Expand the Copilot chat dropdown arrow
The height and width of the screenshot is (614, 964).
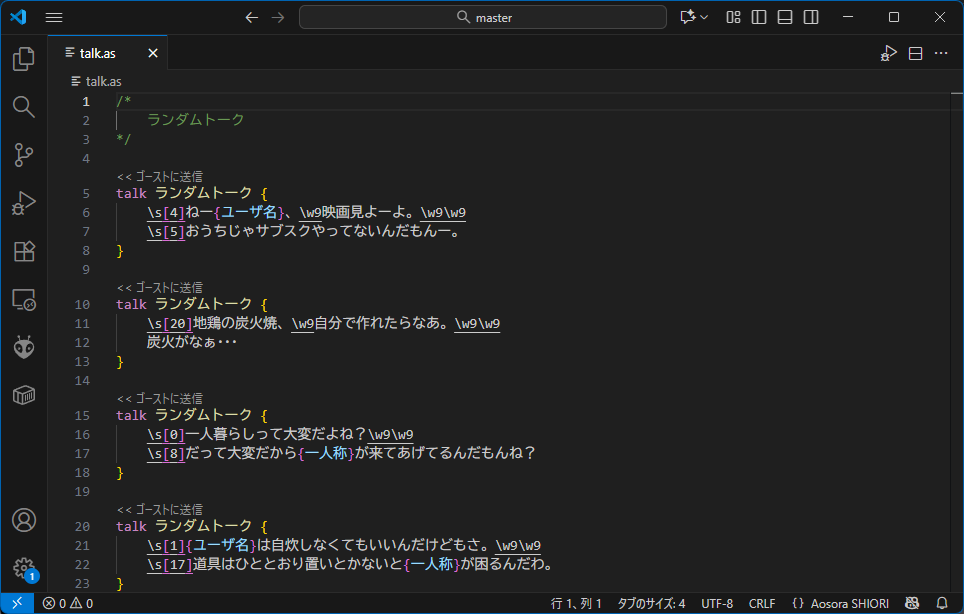[705, 17]
